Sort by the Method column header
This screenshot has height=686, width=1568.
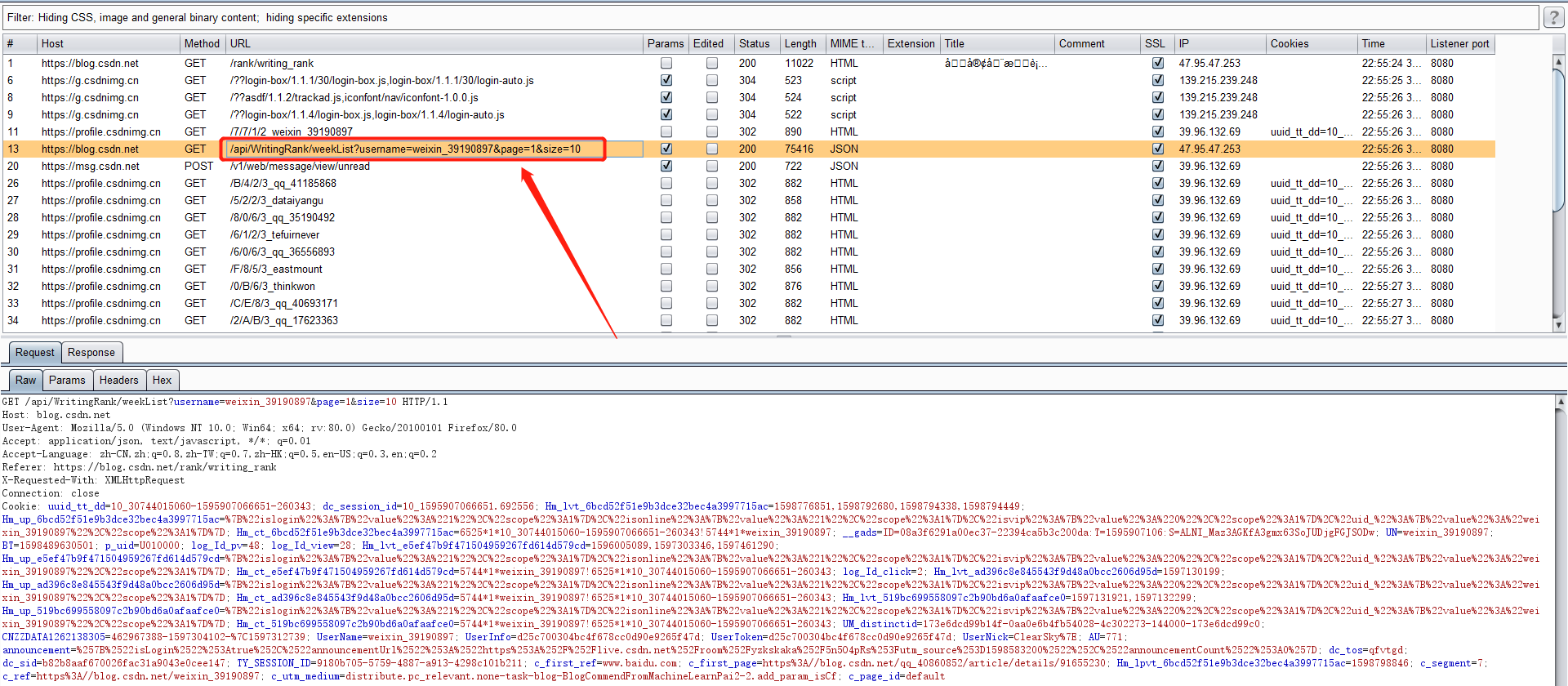[202, 43]
